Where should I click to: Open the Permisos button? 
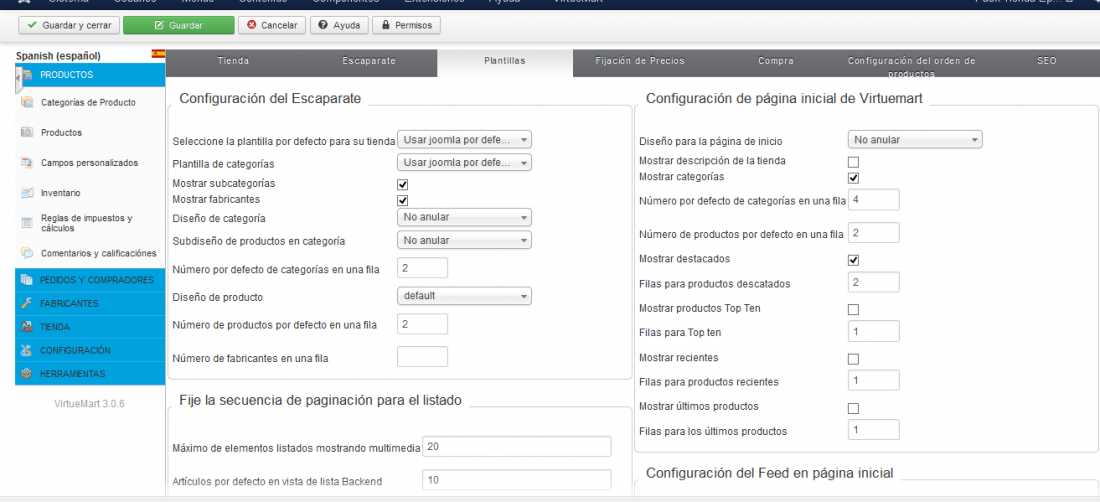point(406,25)
